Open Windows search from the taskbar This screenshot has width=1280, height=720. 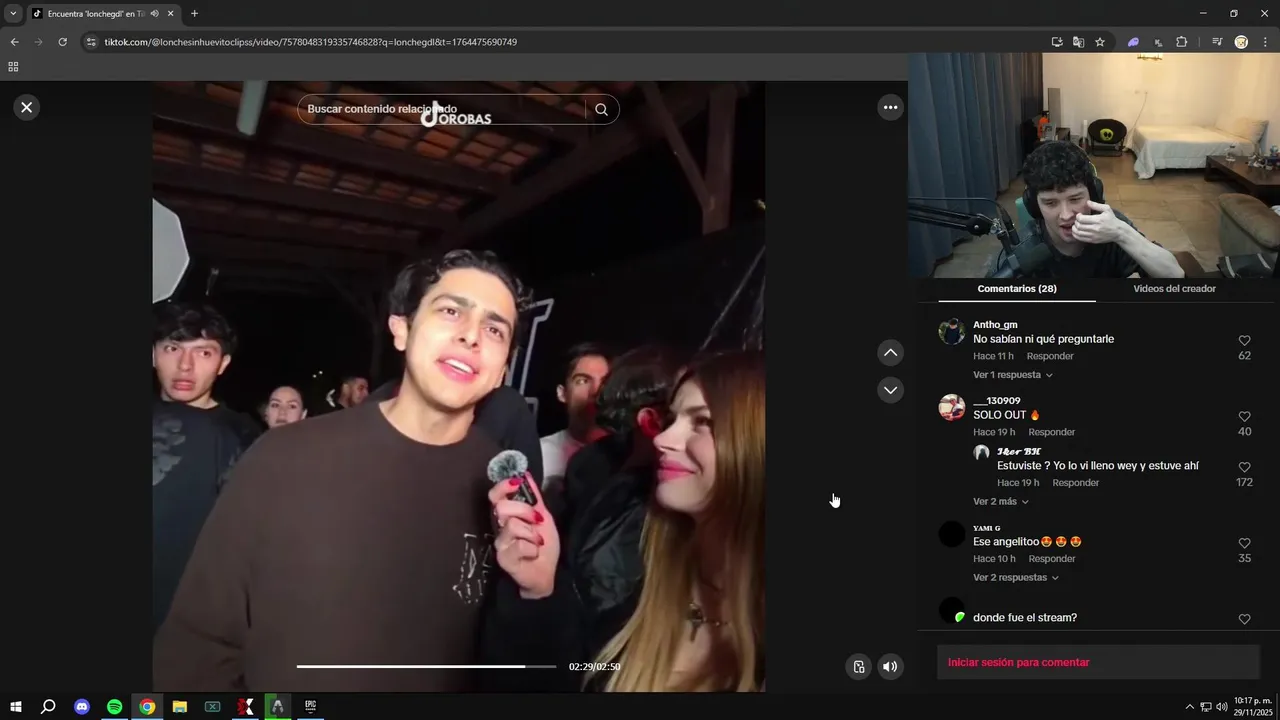pos(48,707)
